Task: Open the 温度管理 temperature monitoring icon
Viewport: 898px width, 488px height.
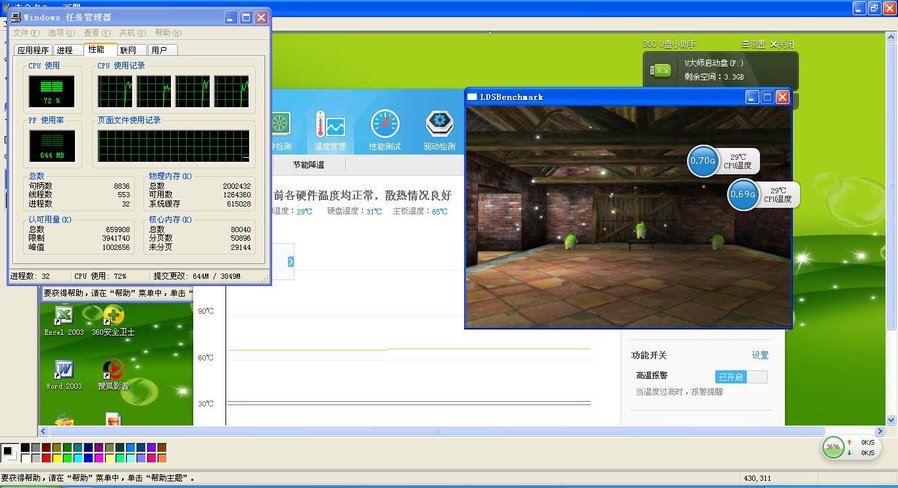Action: pos(329,130)
